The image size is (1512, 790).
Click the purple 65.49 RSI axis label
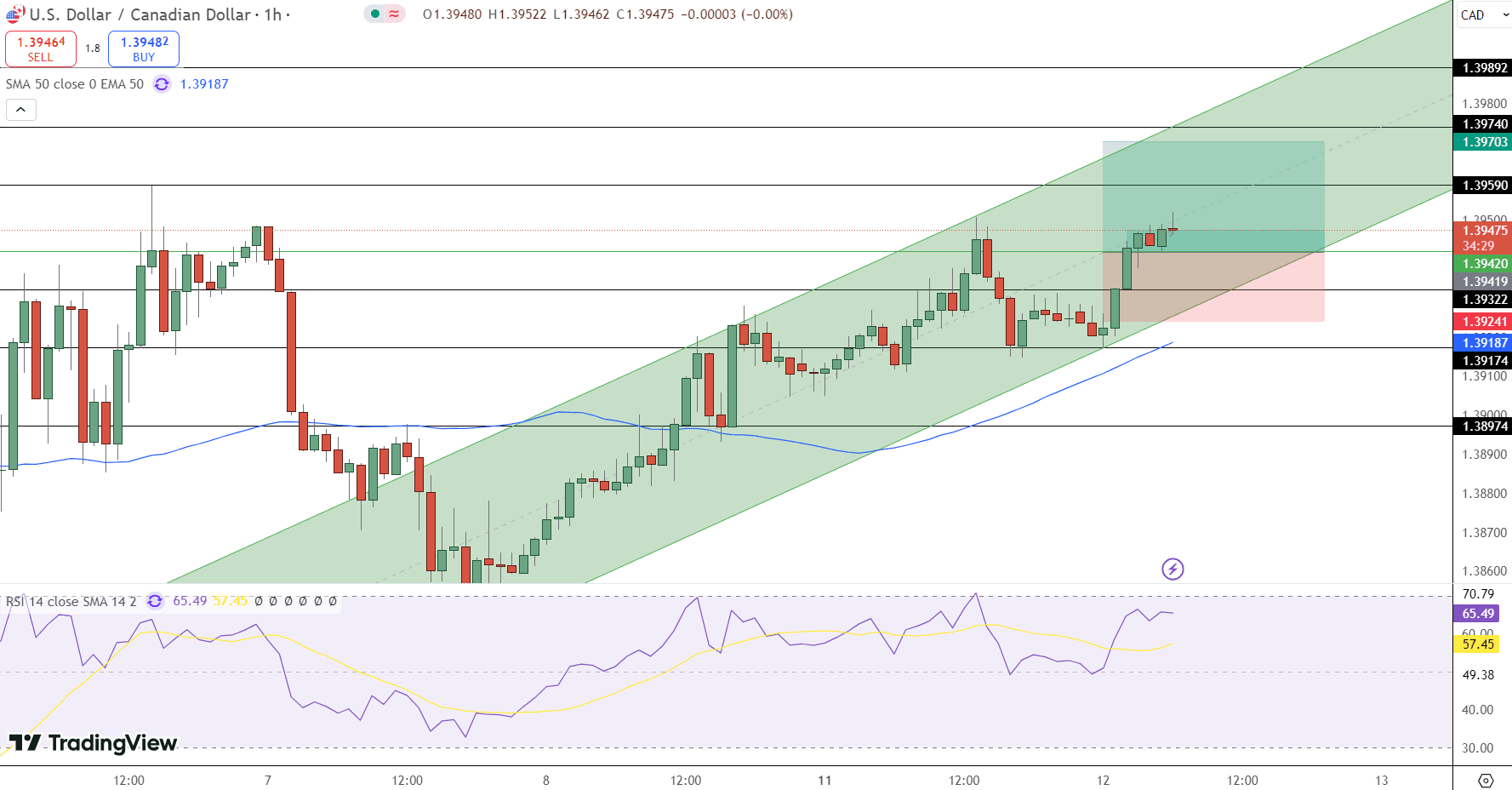tap(1477, 614)
